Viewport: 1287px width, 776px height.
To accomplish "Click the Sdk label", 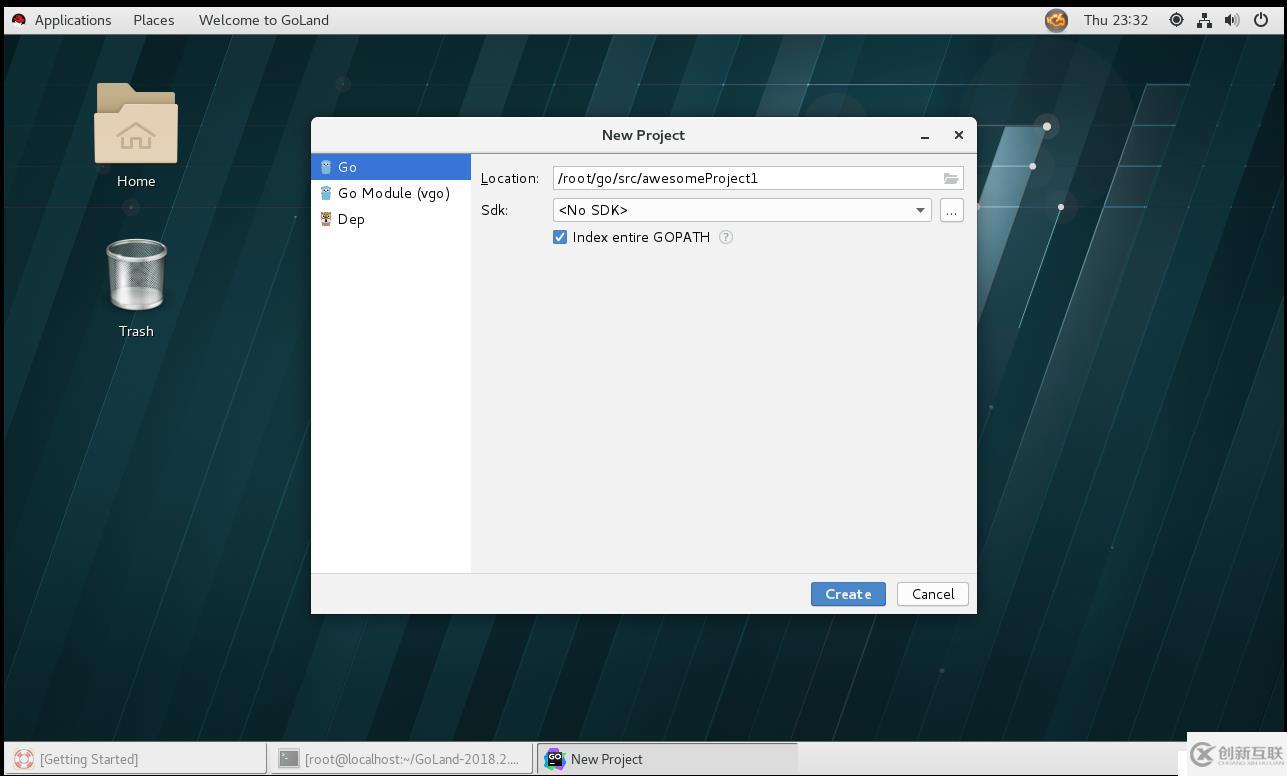I will pos(494,210).
